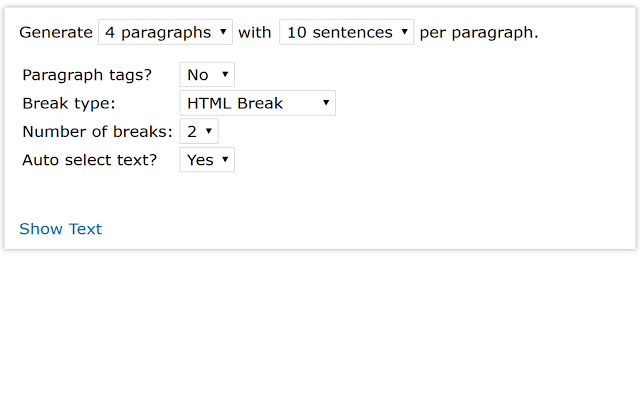Select the "Auto select text?" label

pyautogui.click(x=90, y=159)
